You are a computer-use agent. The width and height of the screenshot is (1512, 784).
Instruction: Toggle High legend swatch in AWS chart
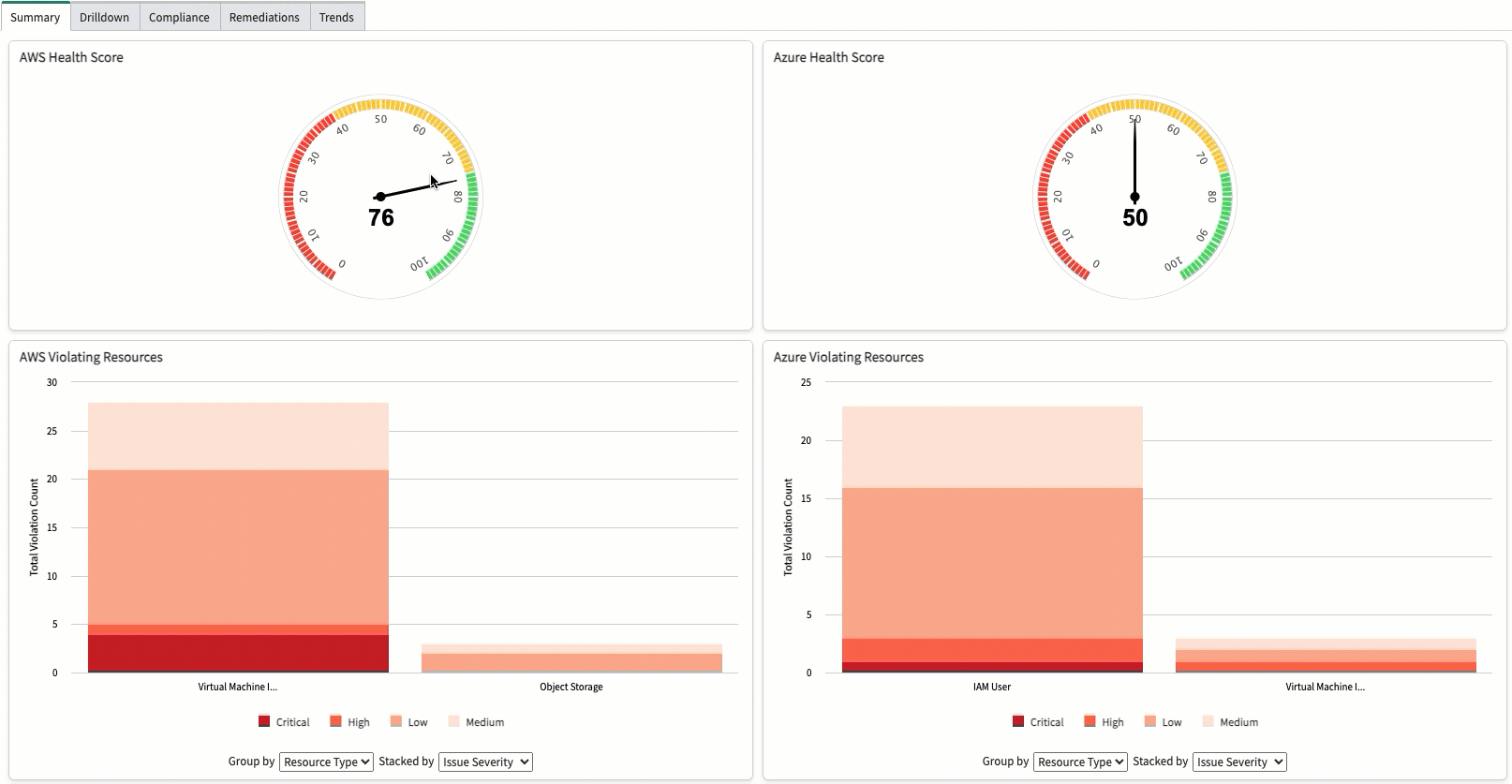pyautogui.click(x=335, y=721)
